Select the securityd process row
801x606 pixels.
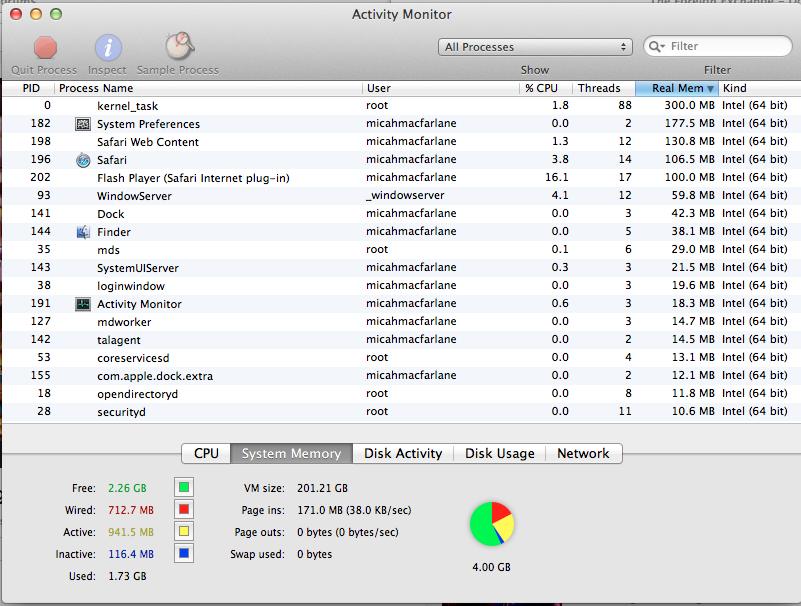pyautogui.click(x=401, y=412)
